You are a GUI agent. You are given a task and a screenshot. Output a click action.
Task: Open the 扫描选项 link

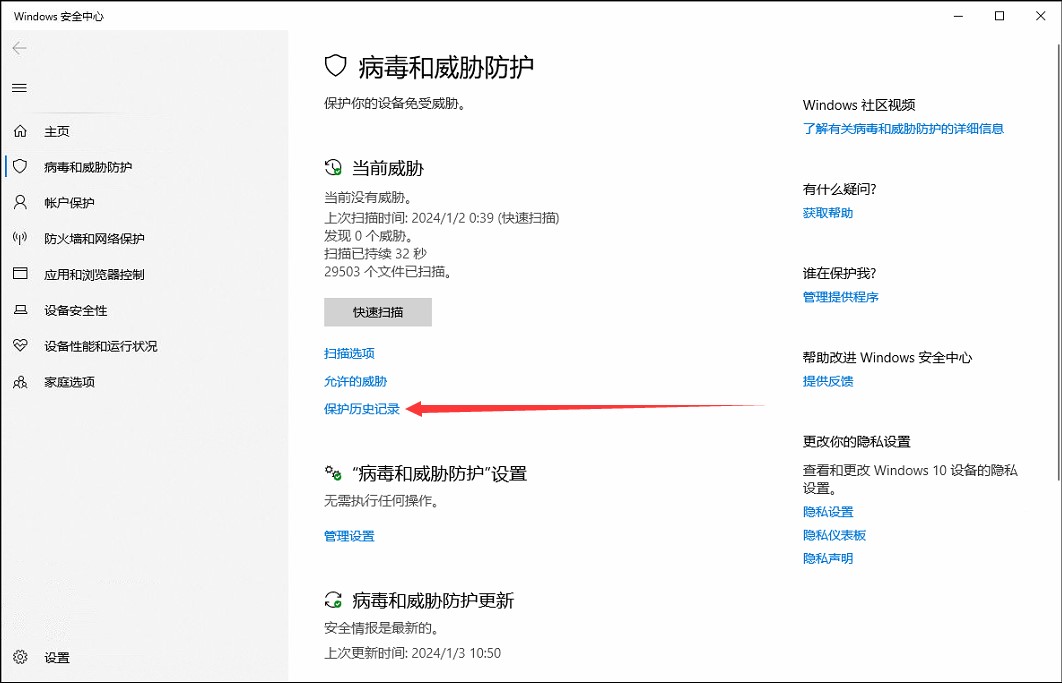click(349, 353)
